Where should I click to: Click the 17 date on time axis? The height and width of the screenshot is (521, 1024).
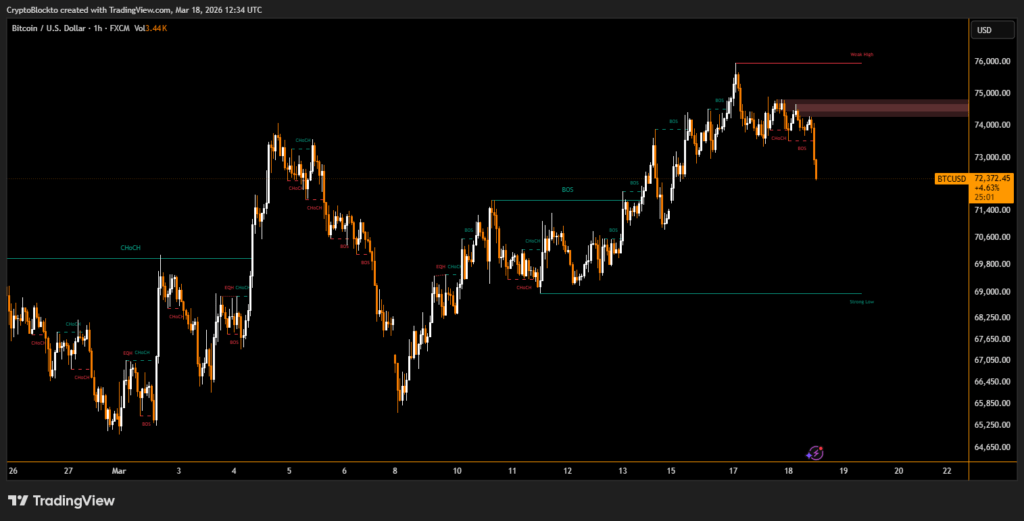point(733,470)
